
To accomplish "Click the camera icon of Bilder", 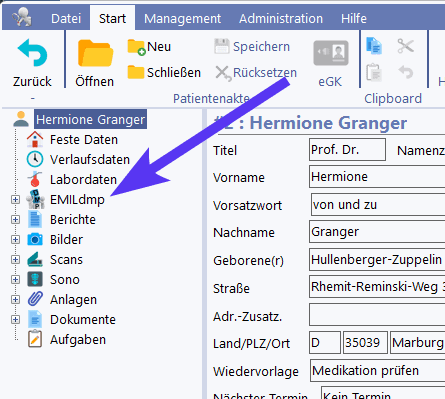I will 35,239.
